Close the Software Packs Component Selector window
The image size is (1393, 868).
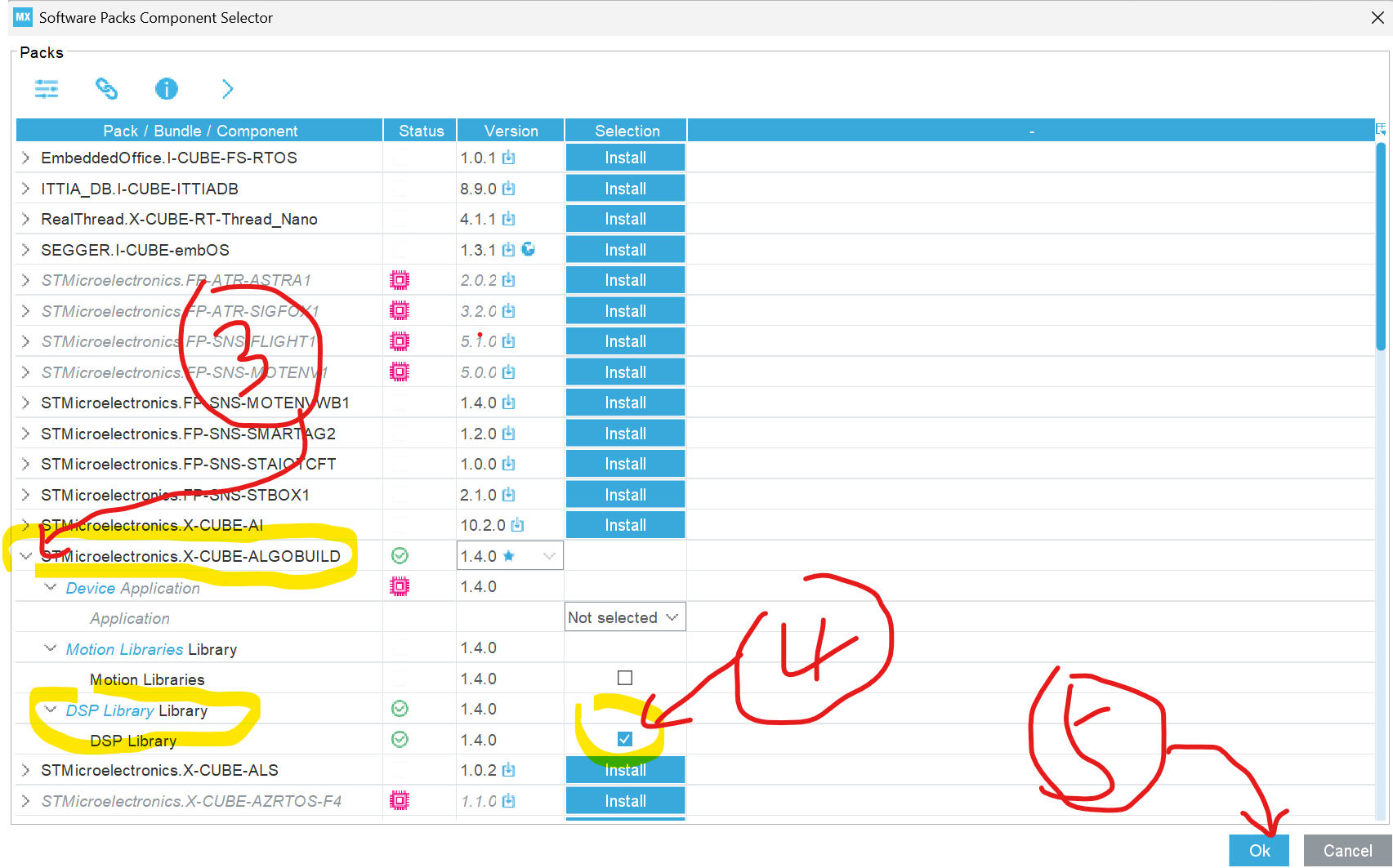[x=1377, y=18]
